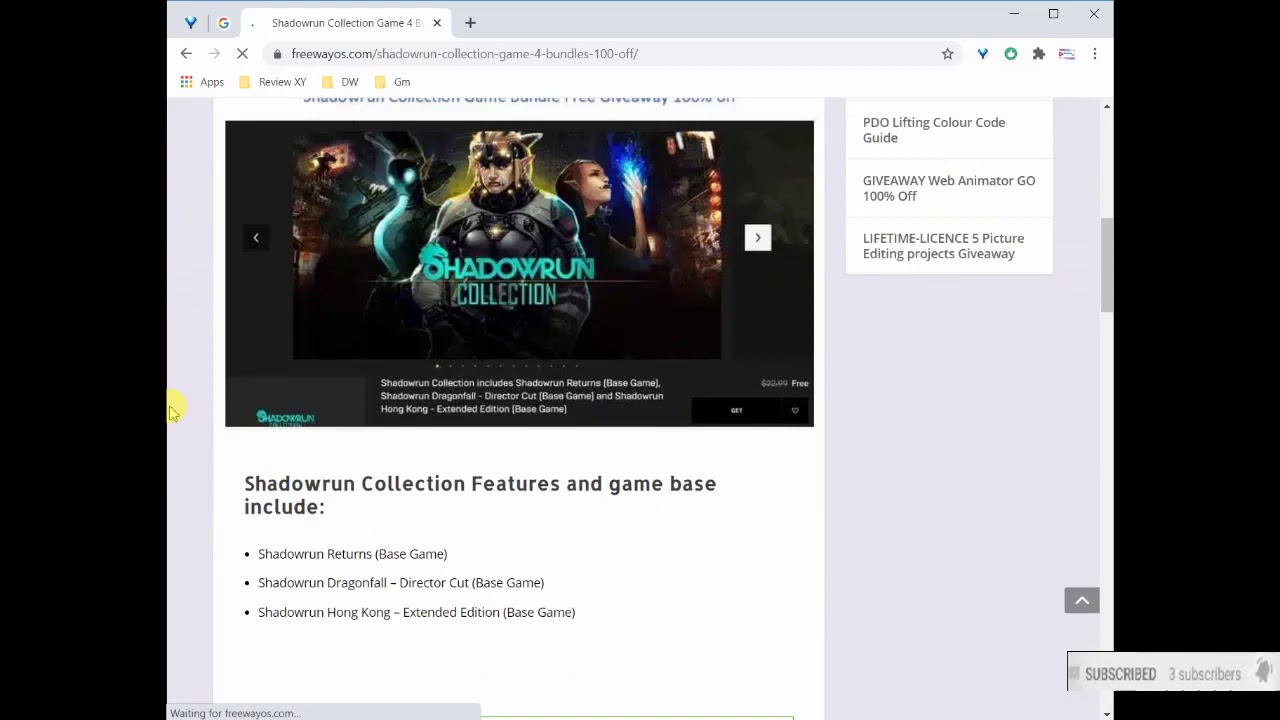
Task: Open the Chrome three-dot menu
Action: (x=1095, y=54)
